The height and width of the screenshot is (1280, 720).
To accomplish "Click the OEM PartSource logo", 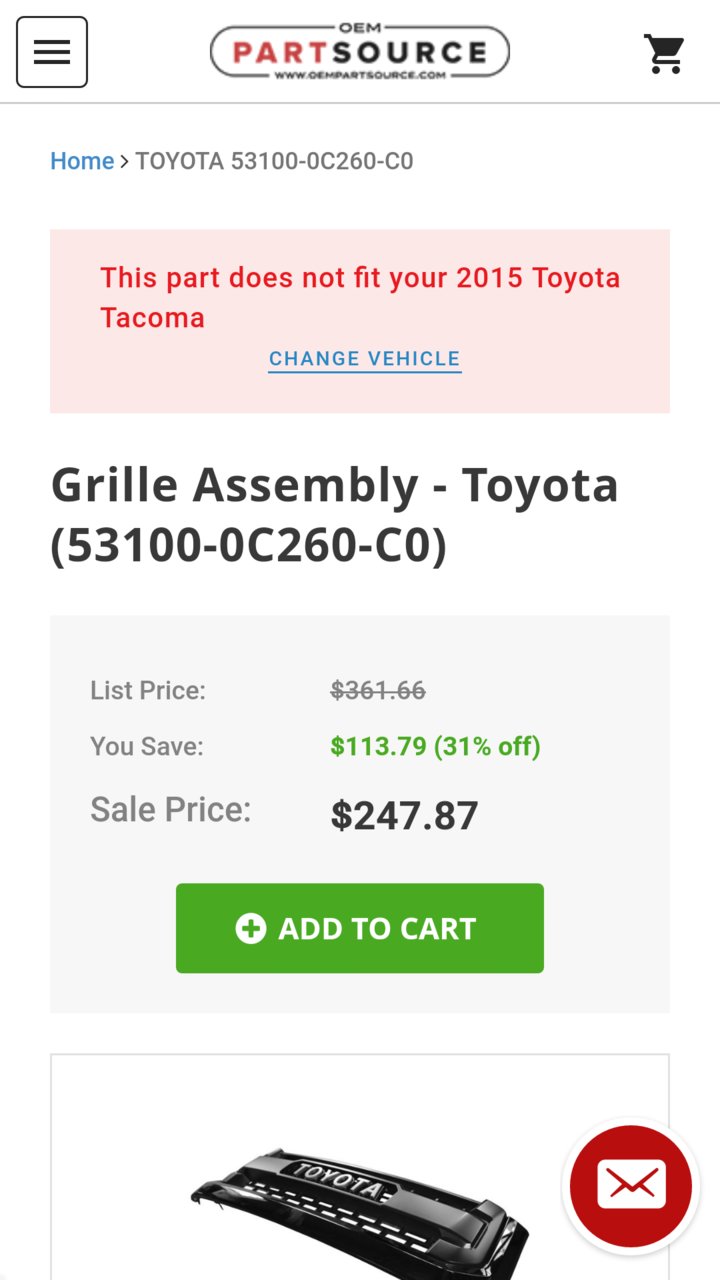I will pyautogui.click(x=360, y=52).
